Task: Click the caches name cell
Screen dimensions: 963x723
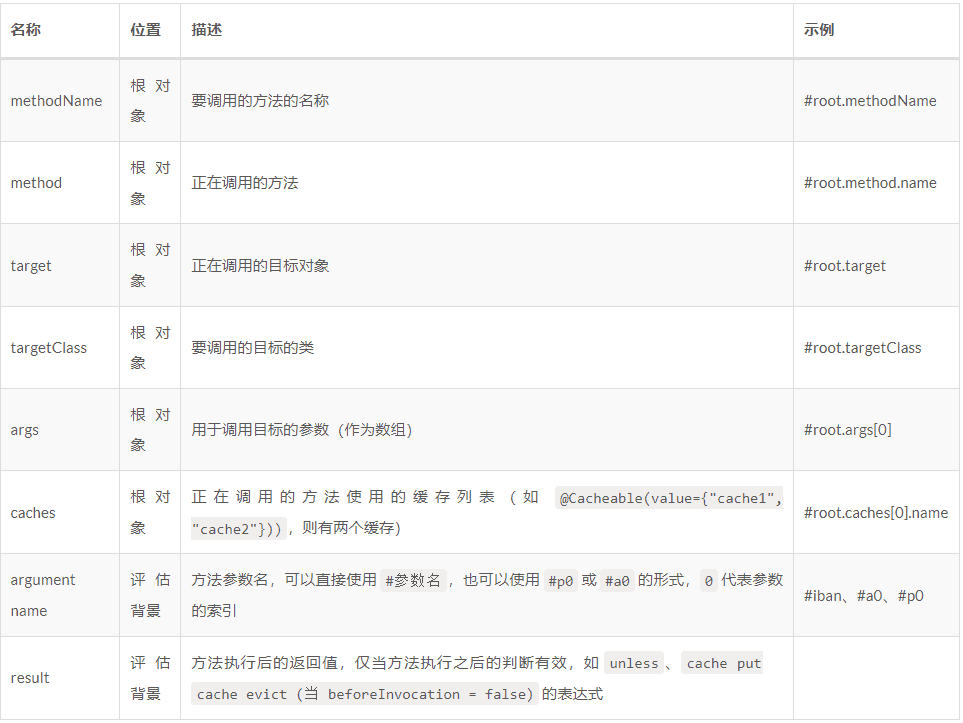Action: point(33,513)
